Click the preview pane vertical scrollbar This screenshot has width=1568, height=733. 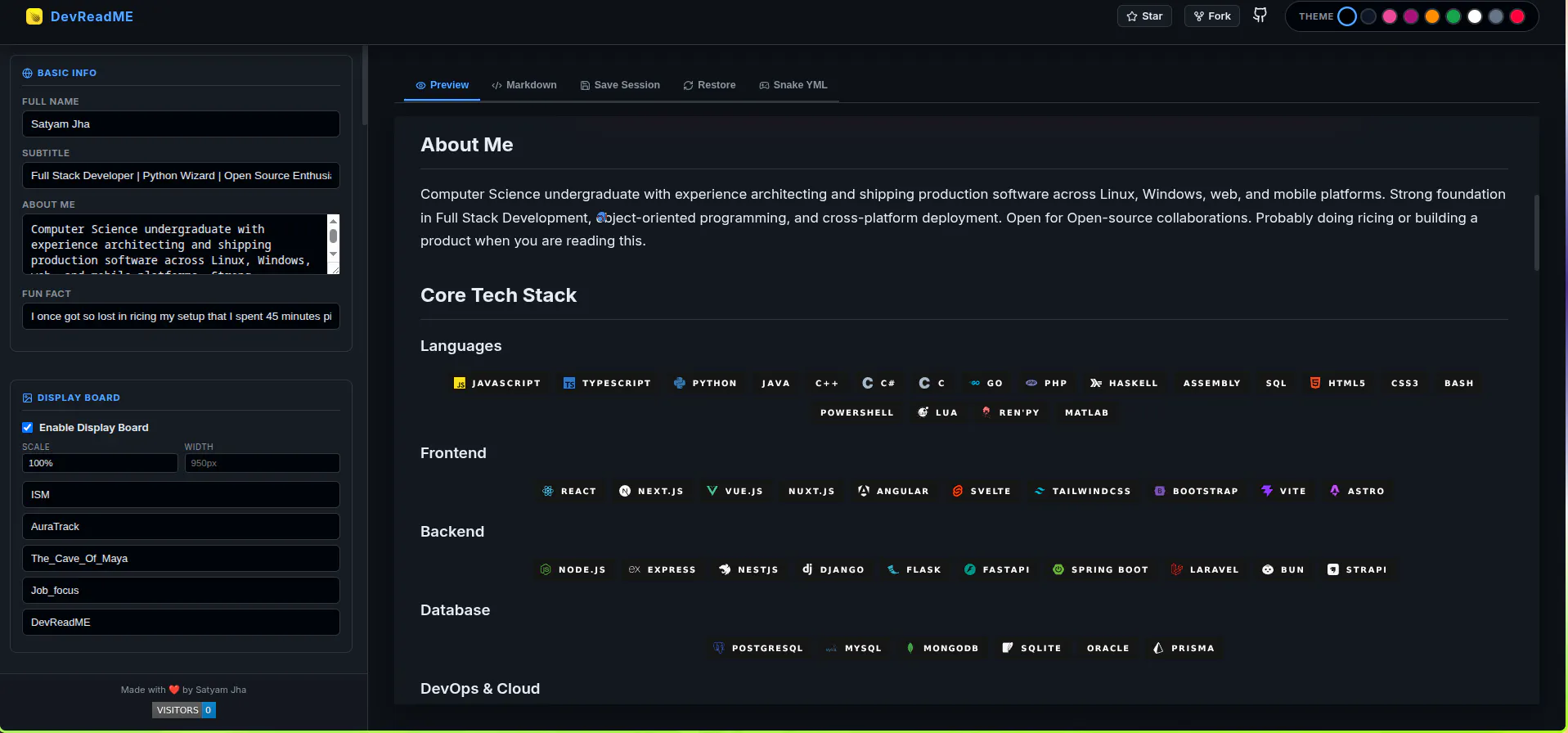(x=1537, y=233)
